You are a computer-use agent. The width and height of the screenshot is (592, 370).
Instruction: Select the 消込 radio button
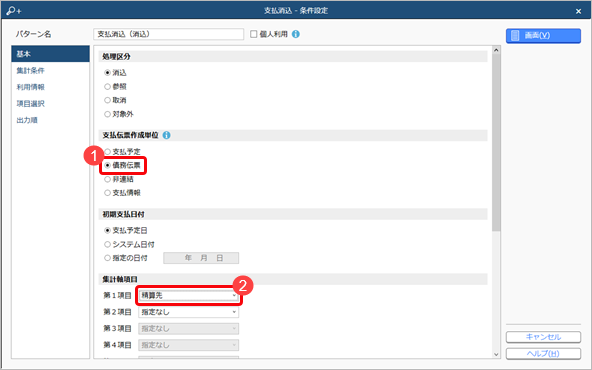click(x=107, y=72)
